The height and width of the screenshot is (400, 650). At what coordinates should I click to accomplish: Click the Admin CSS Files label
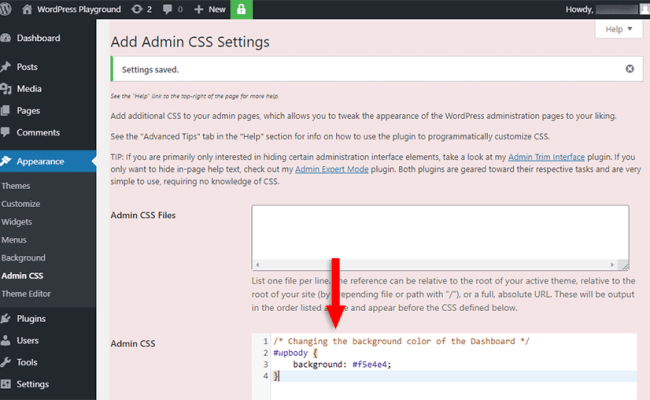pyautogui.click(x=143, y=215)
